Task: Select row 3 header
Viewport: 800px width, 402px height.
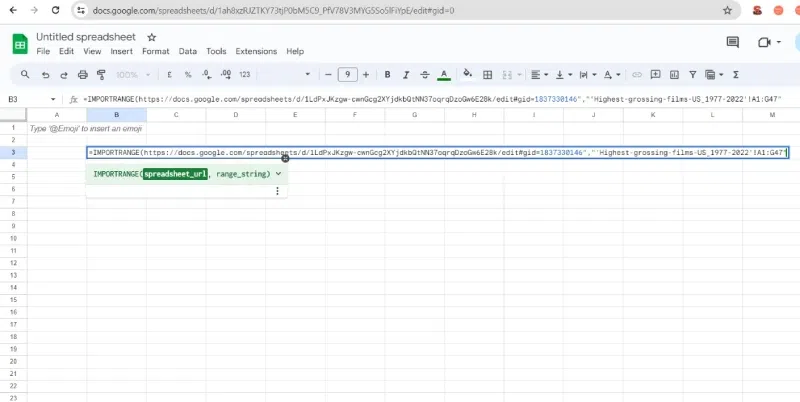Action: [x=14, y=152]
